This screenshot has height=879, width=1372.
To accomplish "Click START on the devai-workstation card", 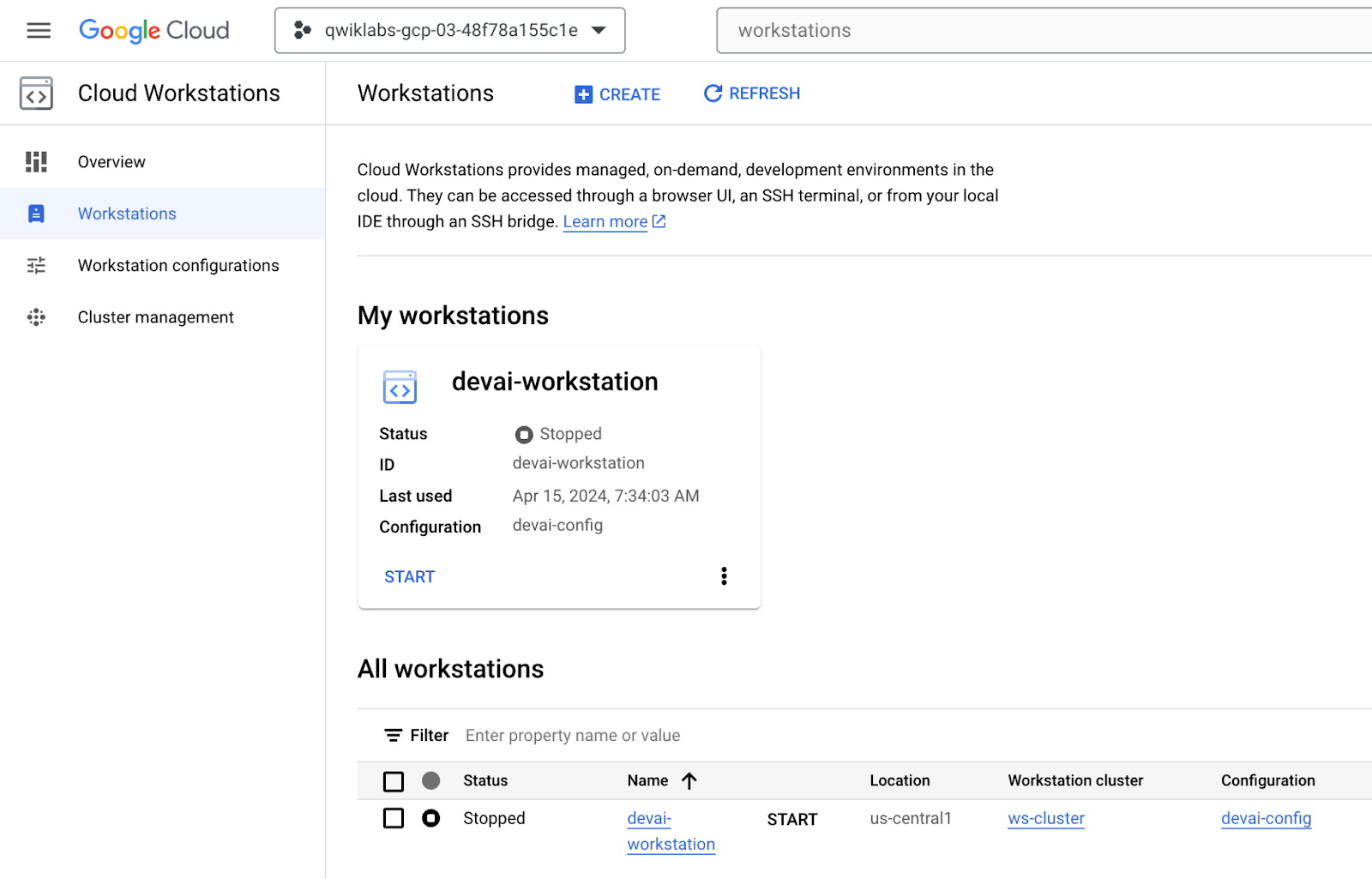I will [x=410, y=577].
